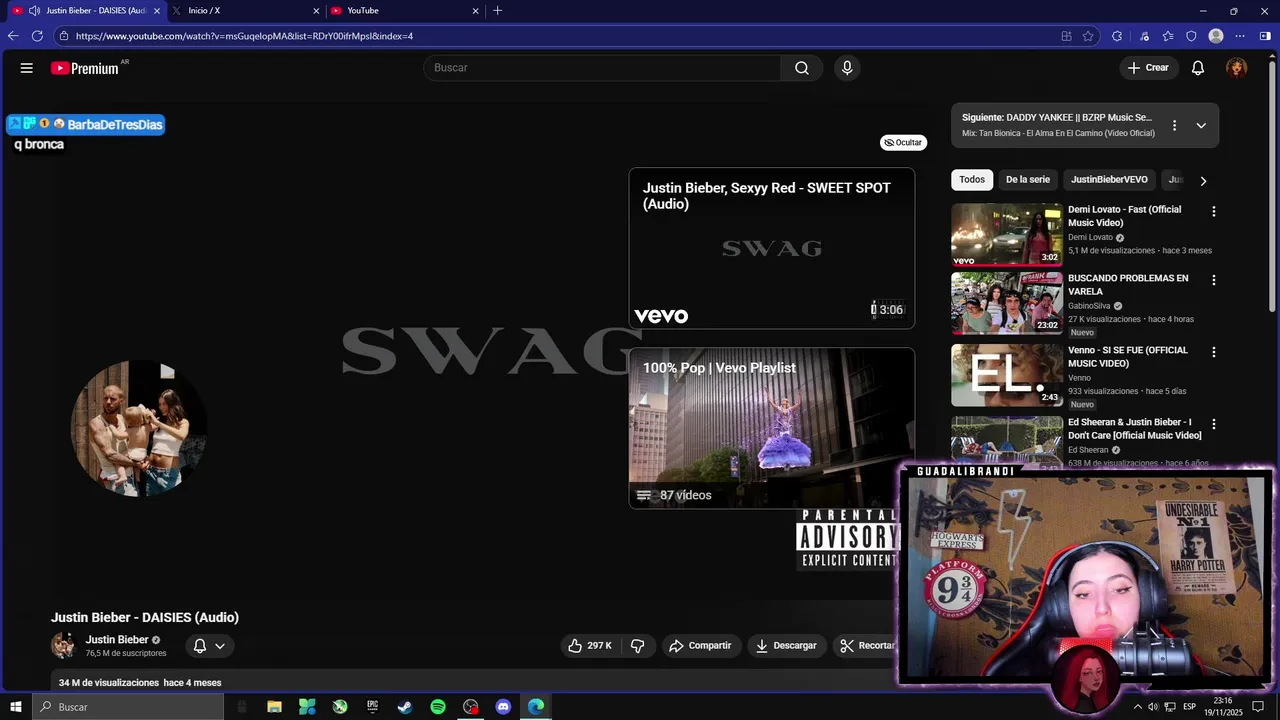Open the ESP input language indicator
Screen dimensions: 1280x720
pos(1189,707)
